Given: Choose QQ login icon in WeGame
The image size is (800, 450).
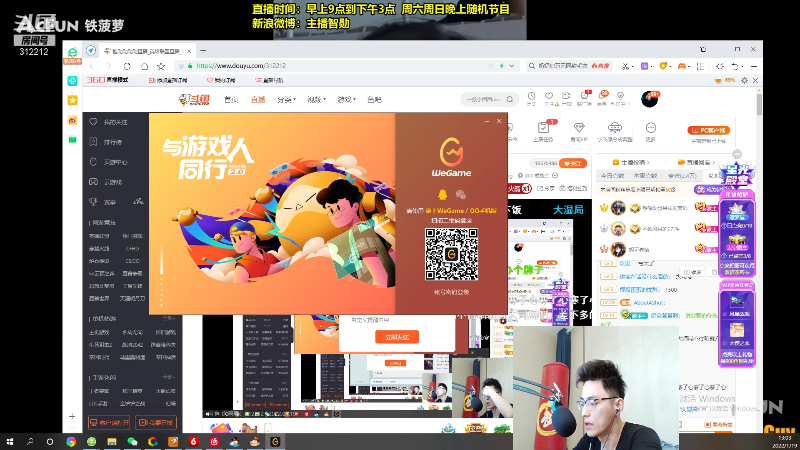Looking at the screenshot, I should tap(442, 194).
